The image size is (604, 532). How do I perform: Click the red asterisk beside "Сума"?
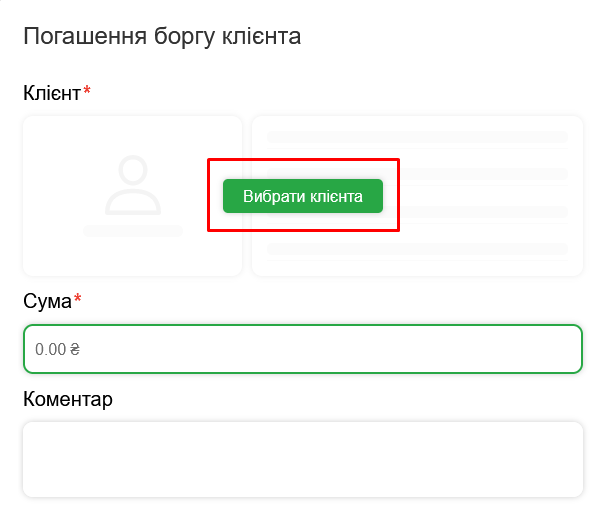point(78,299)
